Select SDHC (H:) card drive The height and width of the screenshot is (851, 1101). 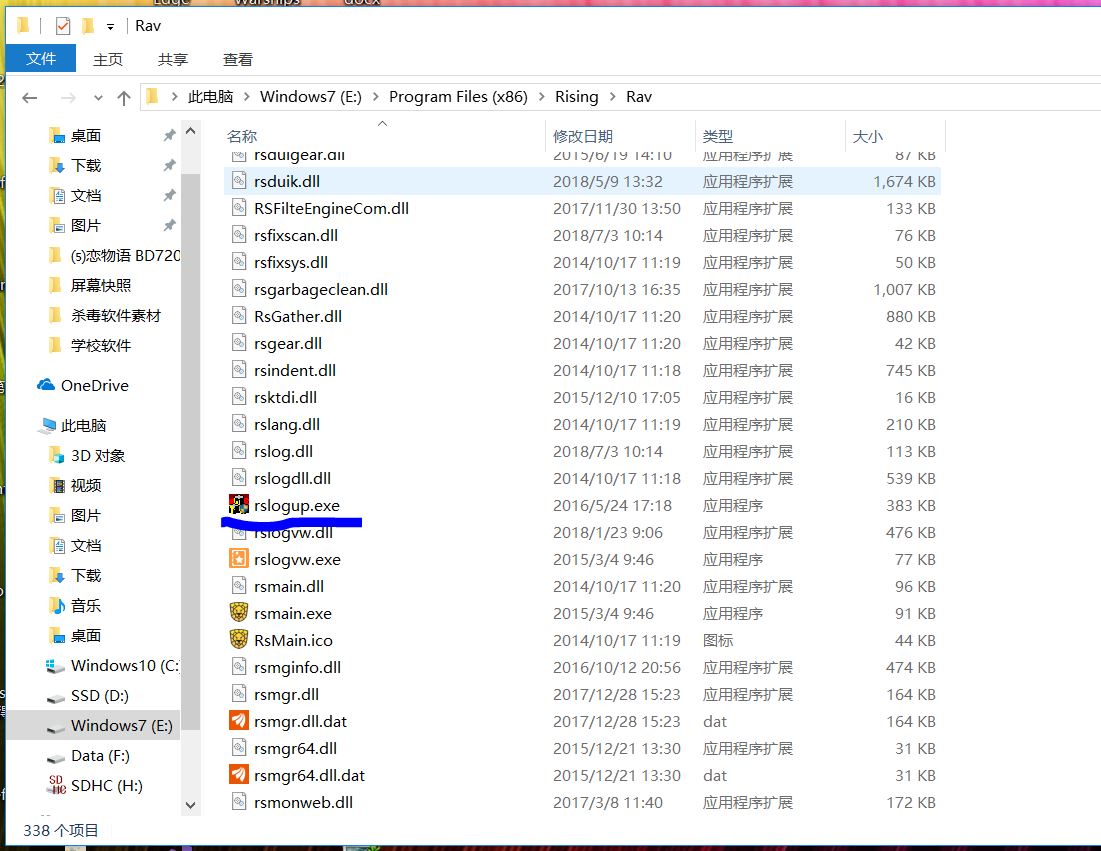[95, 786]
